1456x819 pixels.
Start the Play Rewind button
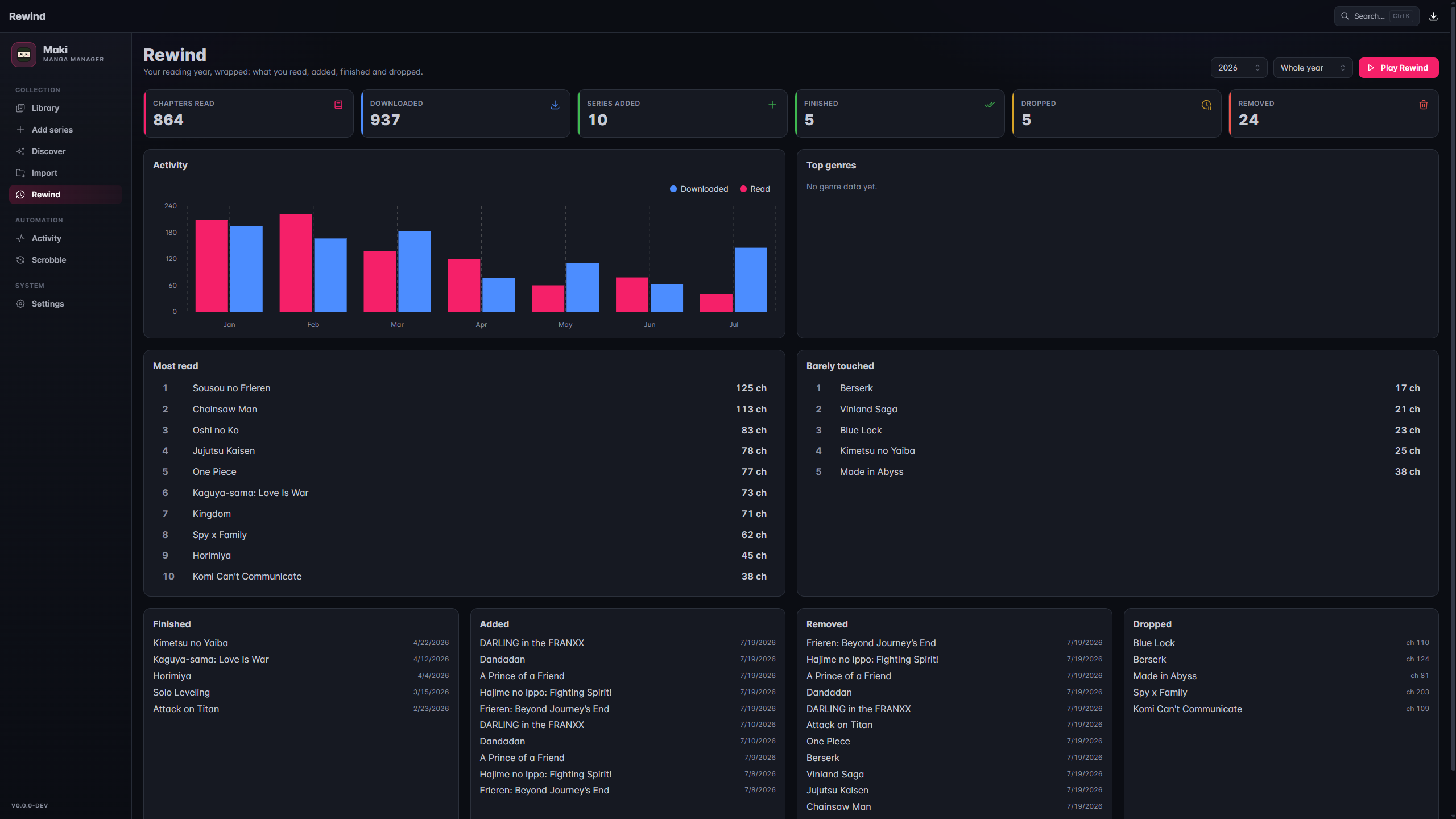click(1399, 68)
